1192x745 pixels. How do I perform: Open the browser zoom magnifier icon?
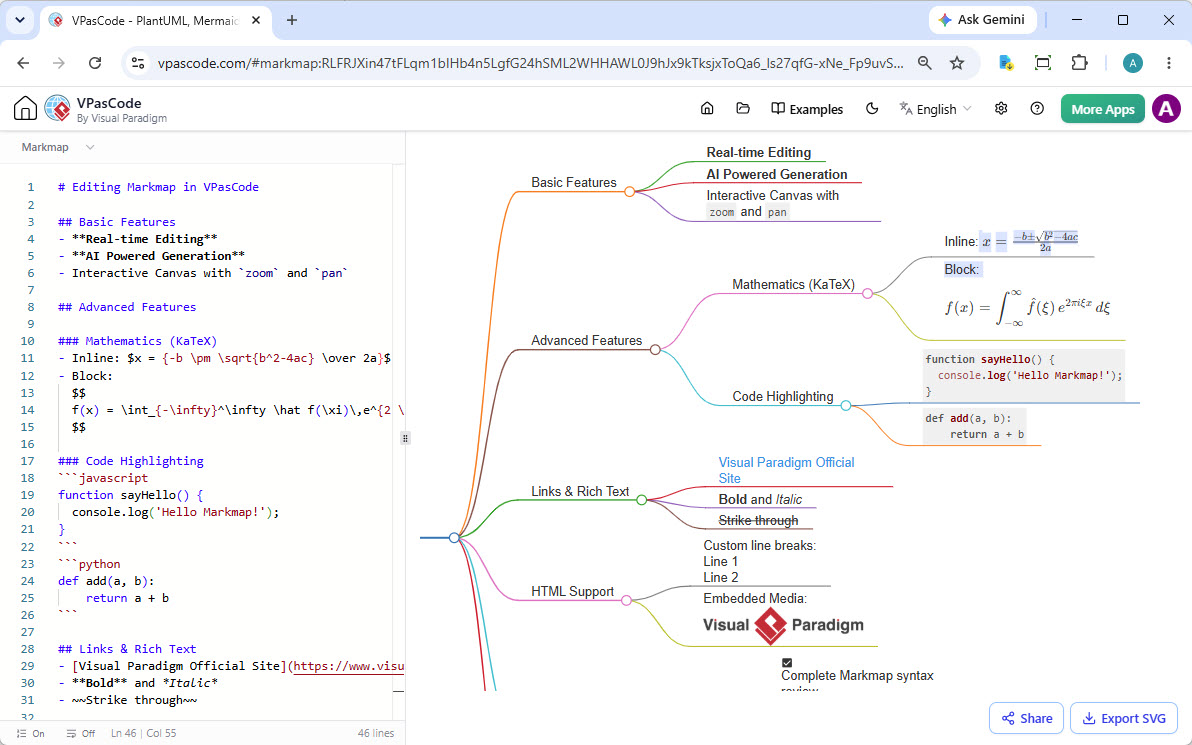[x=924, y=63]
